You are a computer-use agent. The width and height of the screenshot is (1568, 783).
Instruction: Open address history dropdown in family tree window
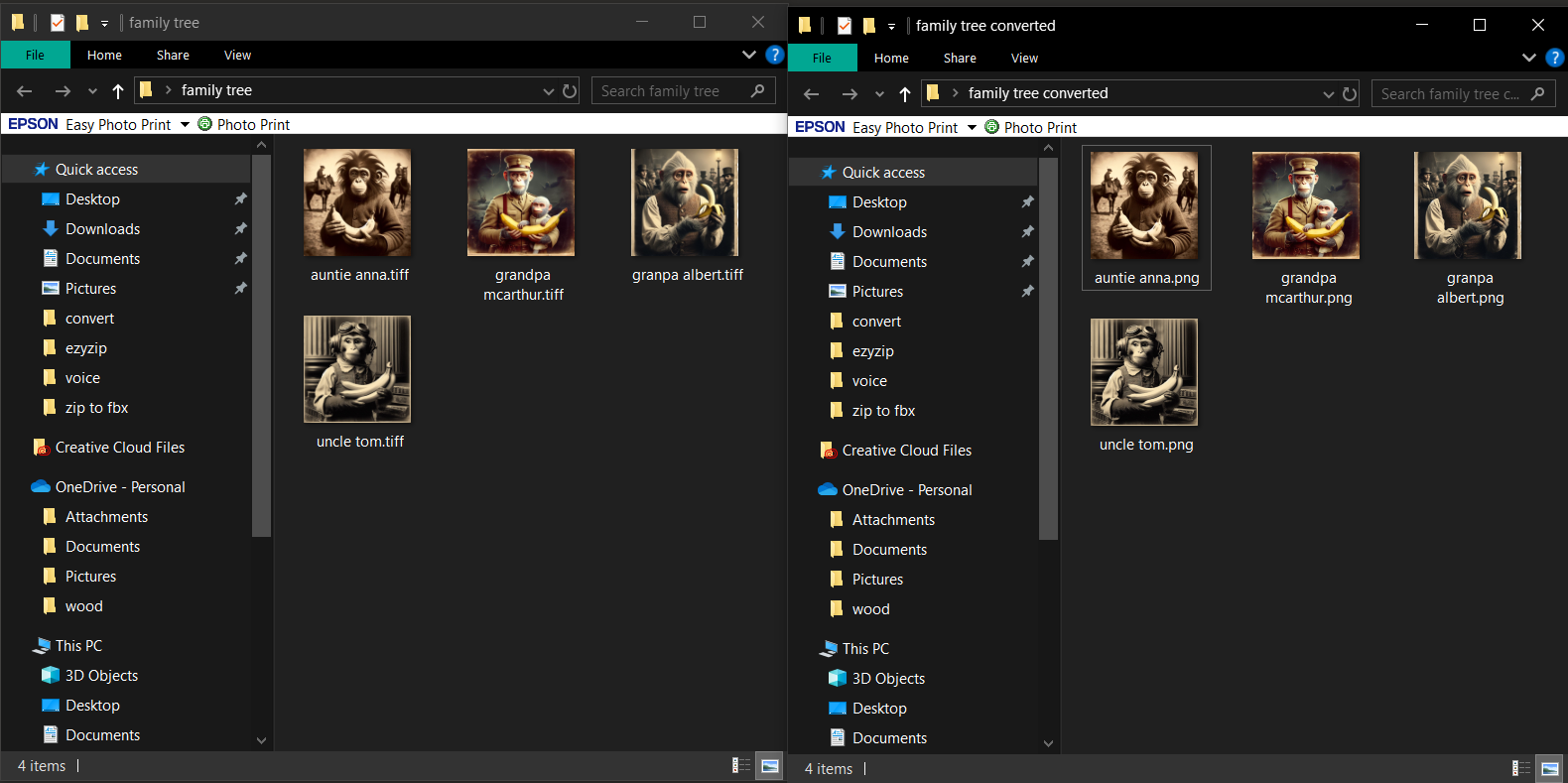point(549,91)
